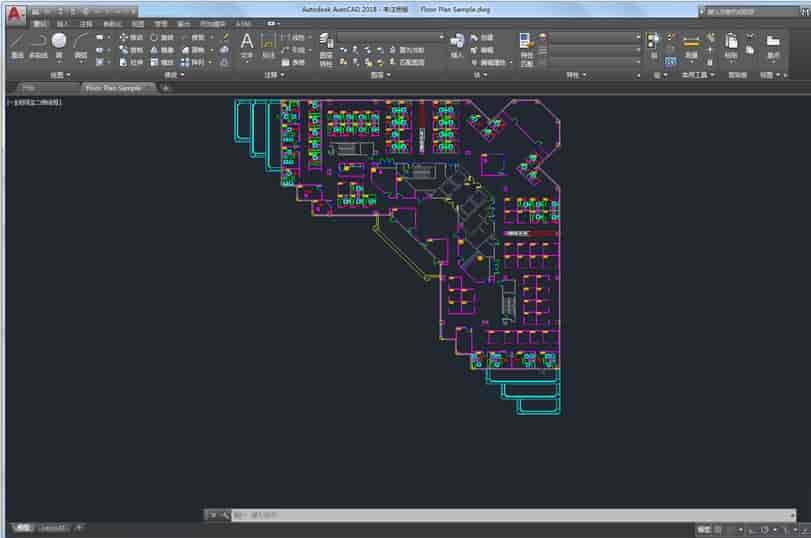
Task: Click the Fillet tool in Modify panel
Action: pyautogui.click(x=194, y=50)
